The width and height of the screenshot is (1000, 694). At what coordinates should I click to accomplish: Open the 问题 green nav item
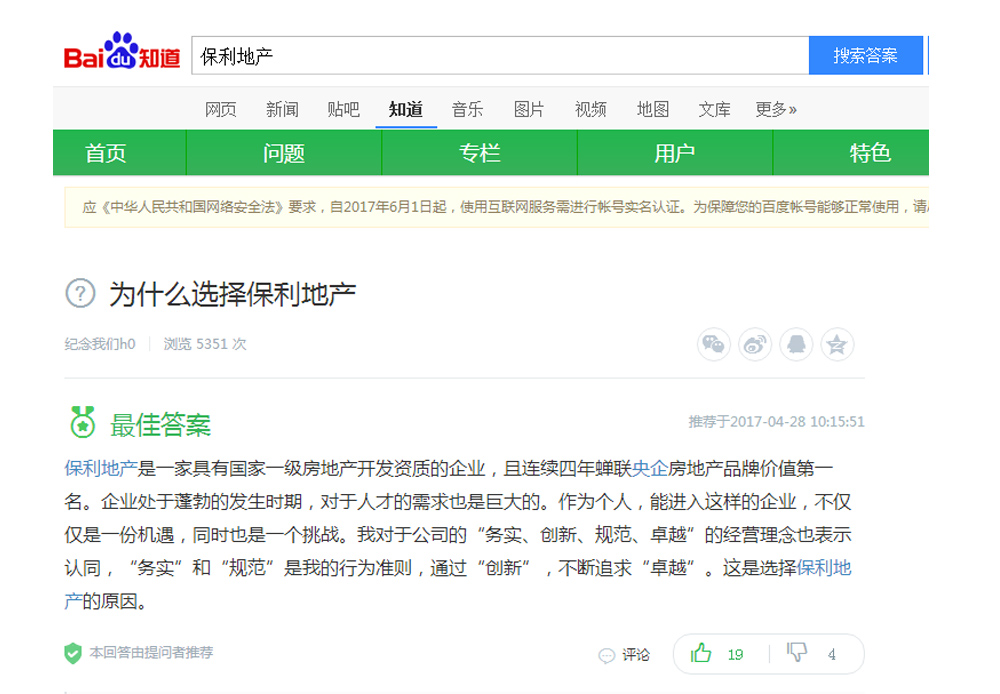284,153
